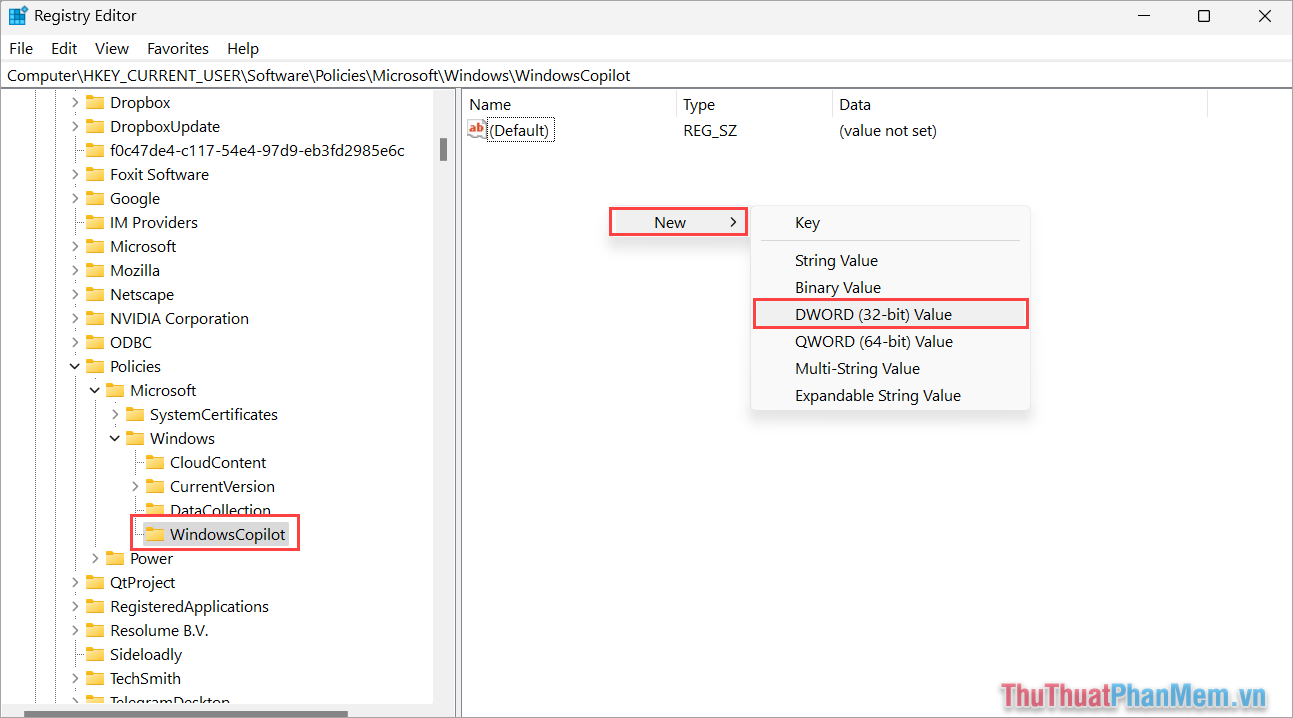This screenshot has width=1293, height=718.
Task: Click the TechSmith folder icon
Action: click(x=95, y=678)
